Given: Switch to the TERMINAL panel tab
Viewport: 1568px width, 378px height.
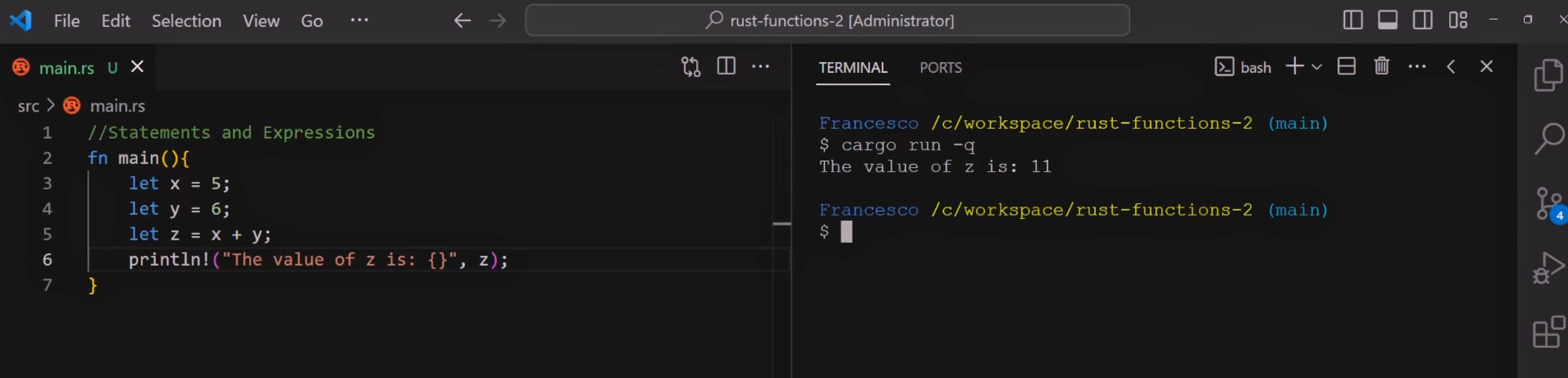Looking at the screenshot, I should tap(853, 68).
